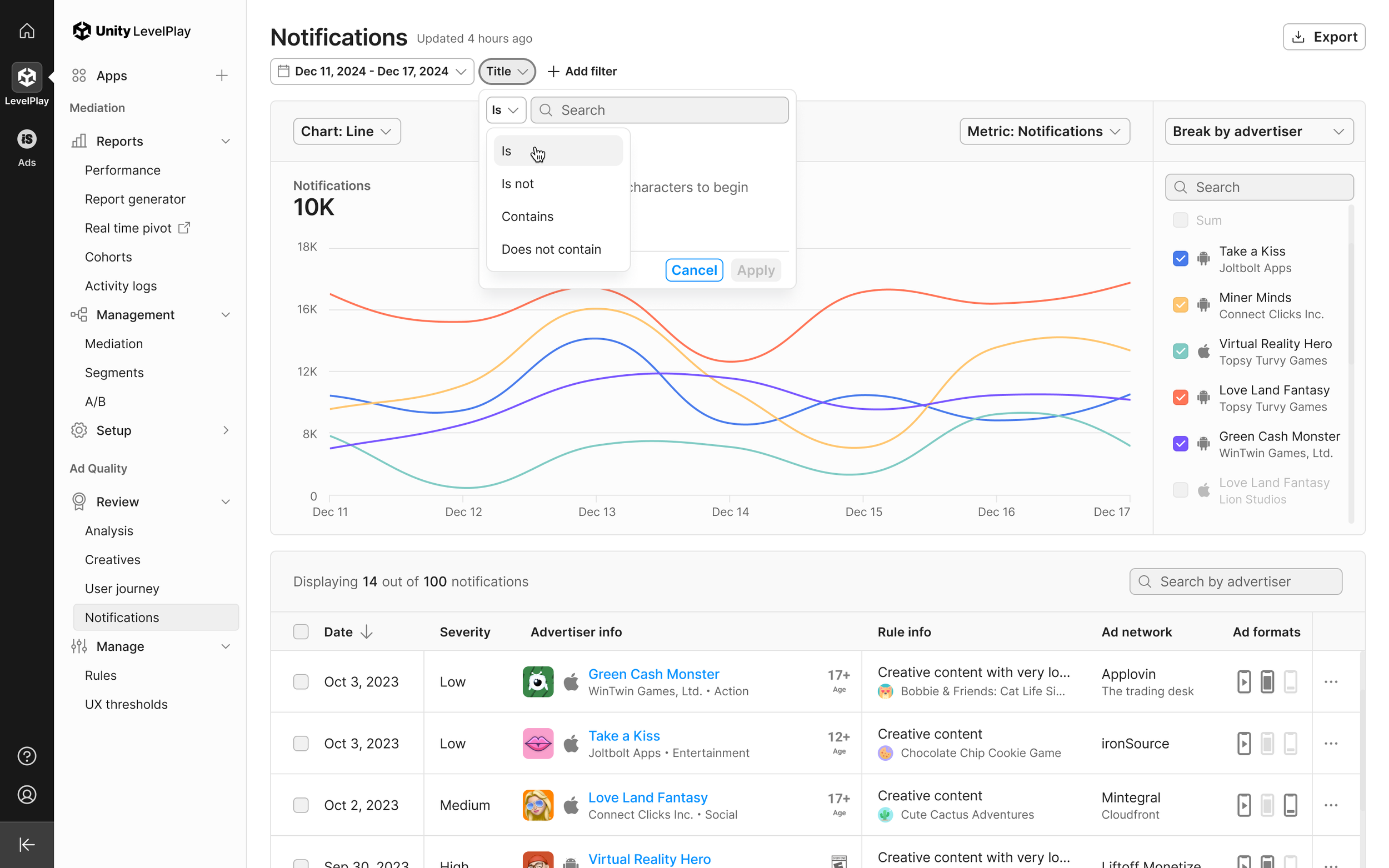Open the date range picker dropdown
The width and height of the screenshot is (1389, 868).
tap(372, 71)
